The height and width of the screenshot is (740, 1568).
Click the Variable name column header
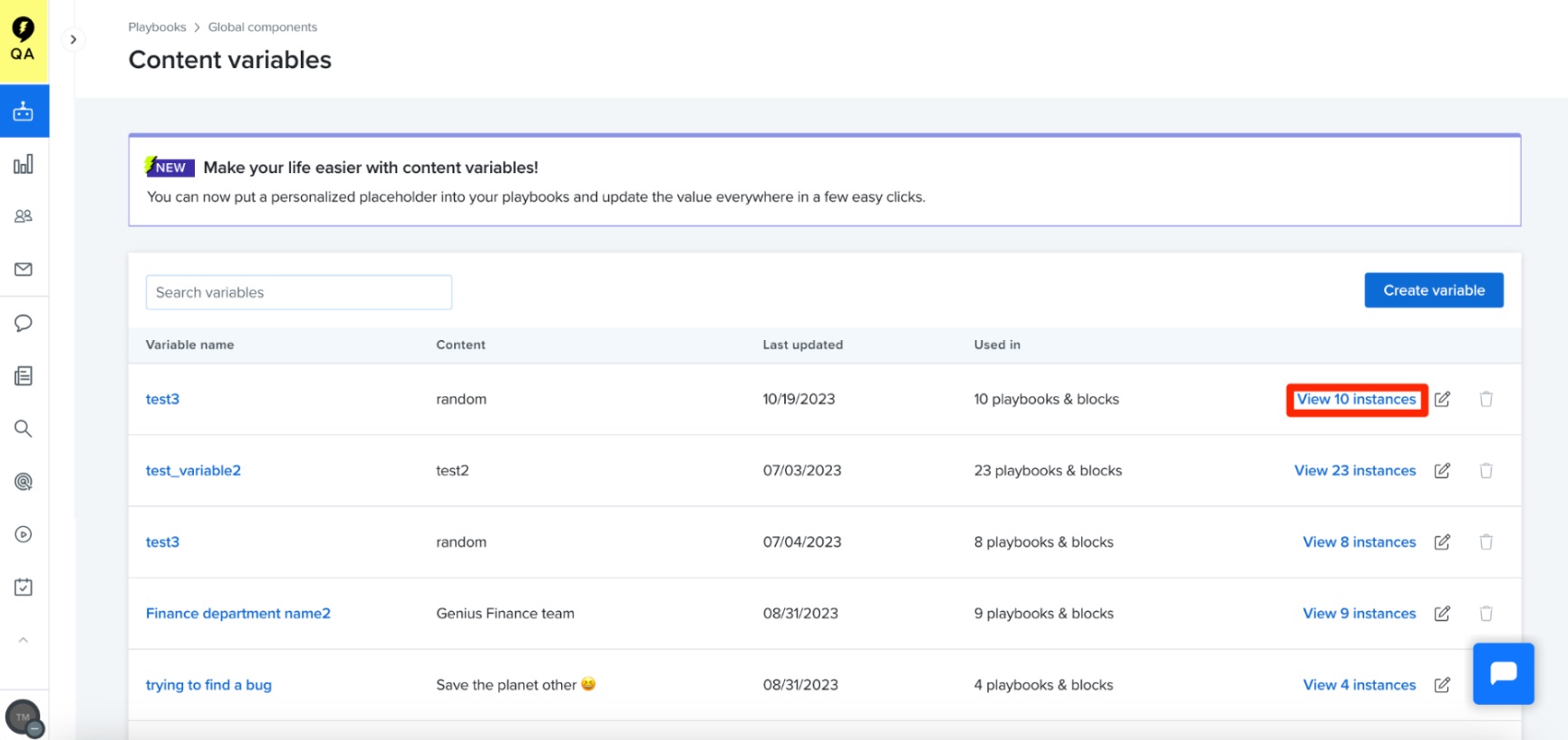point(189,345)
